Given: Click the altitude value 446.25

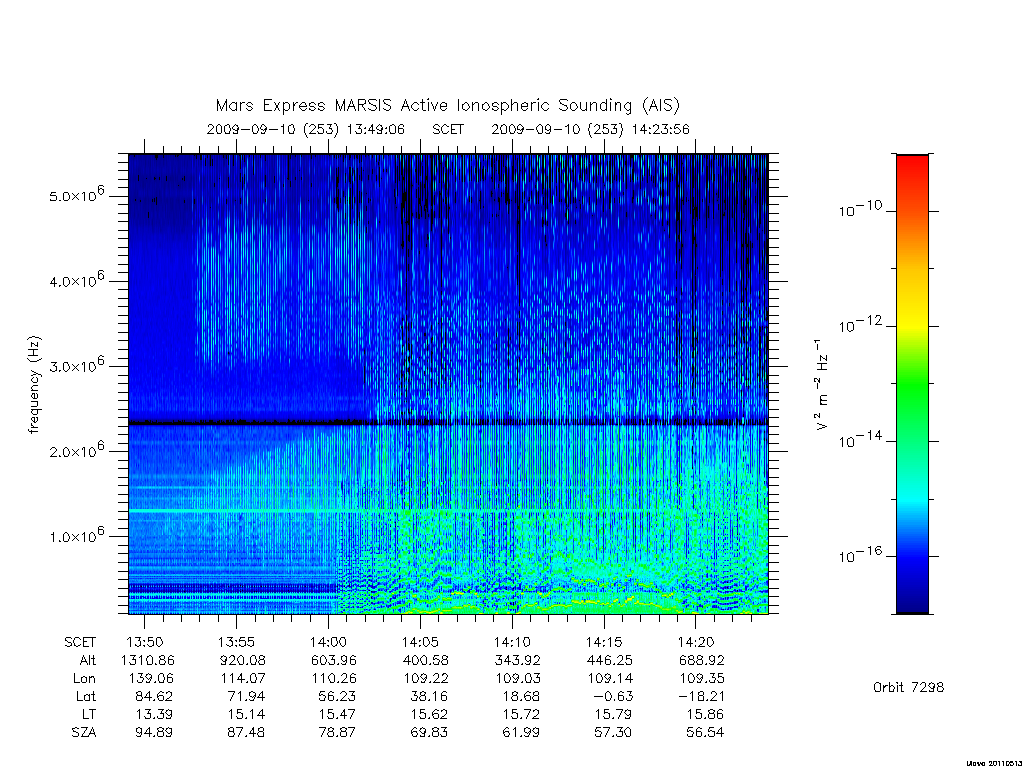Looking at the screenshot, I should 609,660.
